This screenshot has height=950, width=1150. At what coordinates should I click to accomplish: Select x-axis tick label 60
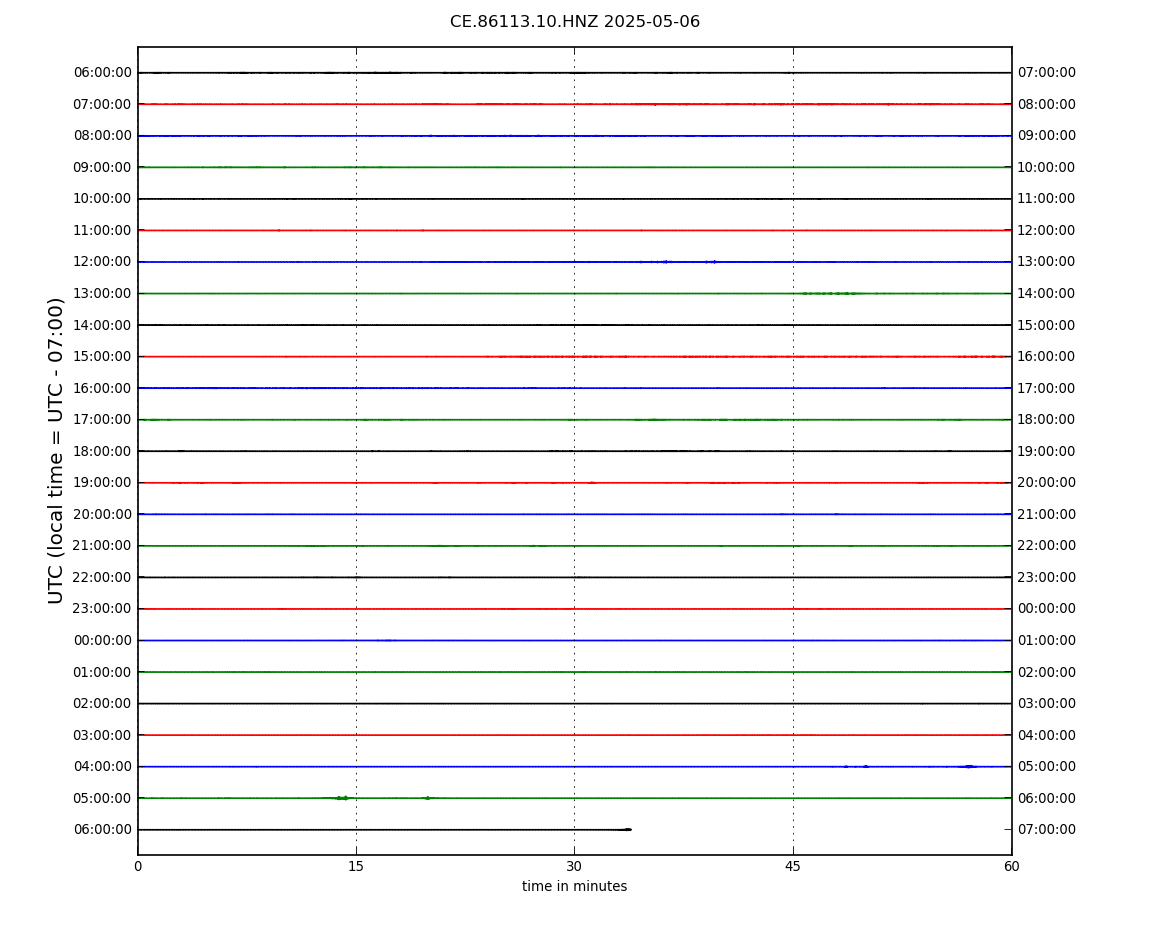tap(1011, 866)
